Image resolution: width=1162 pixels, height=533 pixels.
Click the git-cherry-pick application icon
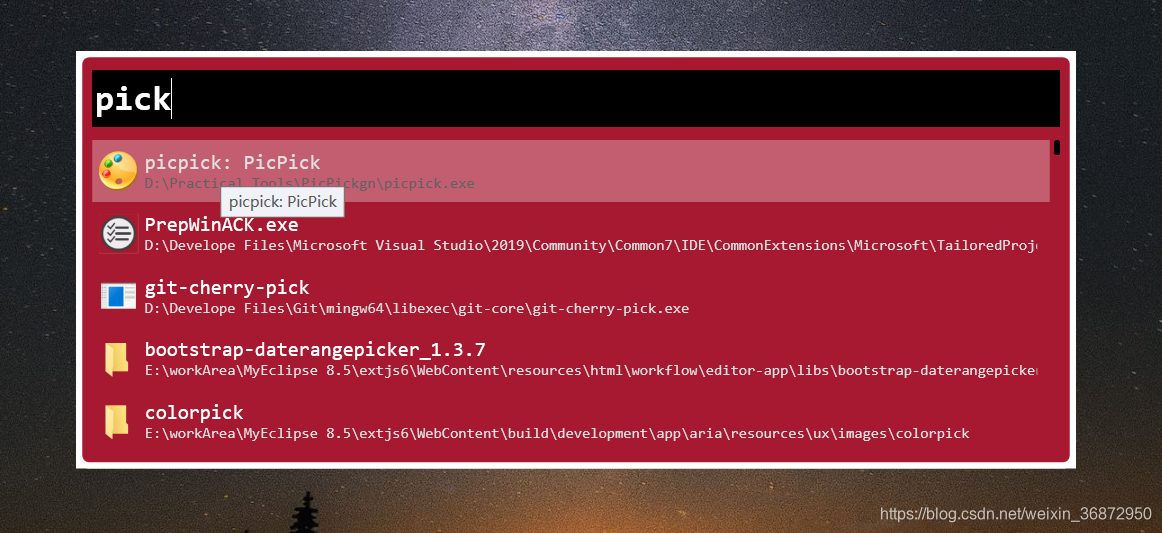click(118, 296)
